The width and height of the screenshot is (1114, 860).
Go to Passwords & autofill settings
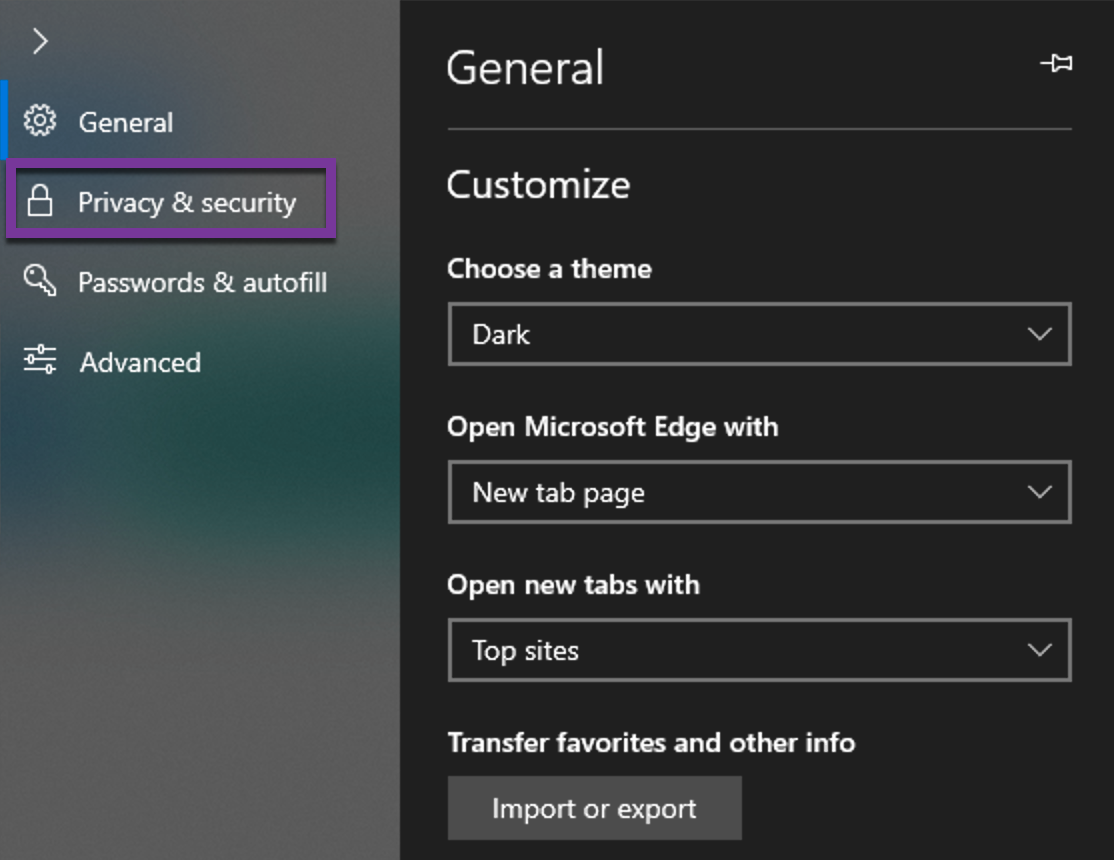[202, 282]
